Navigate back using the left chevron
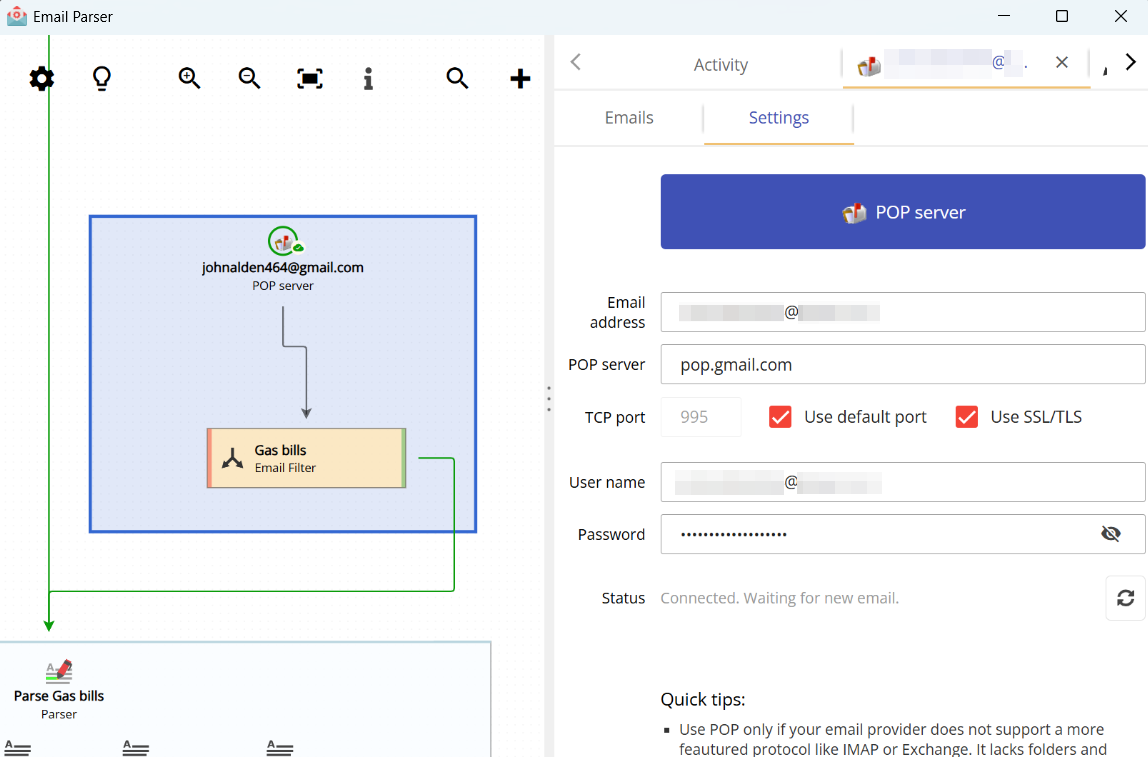The width and height of the screenshot is (1148, 757). 575,61
